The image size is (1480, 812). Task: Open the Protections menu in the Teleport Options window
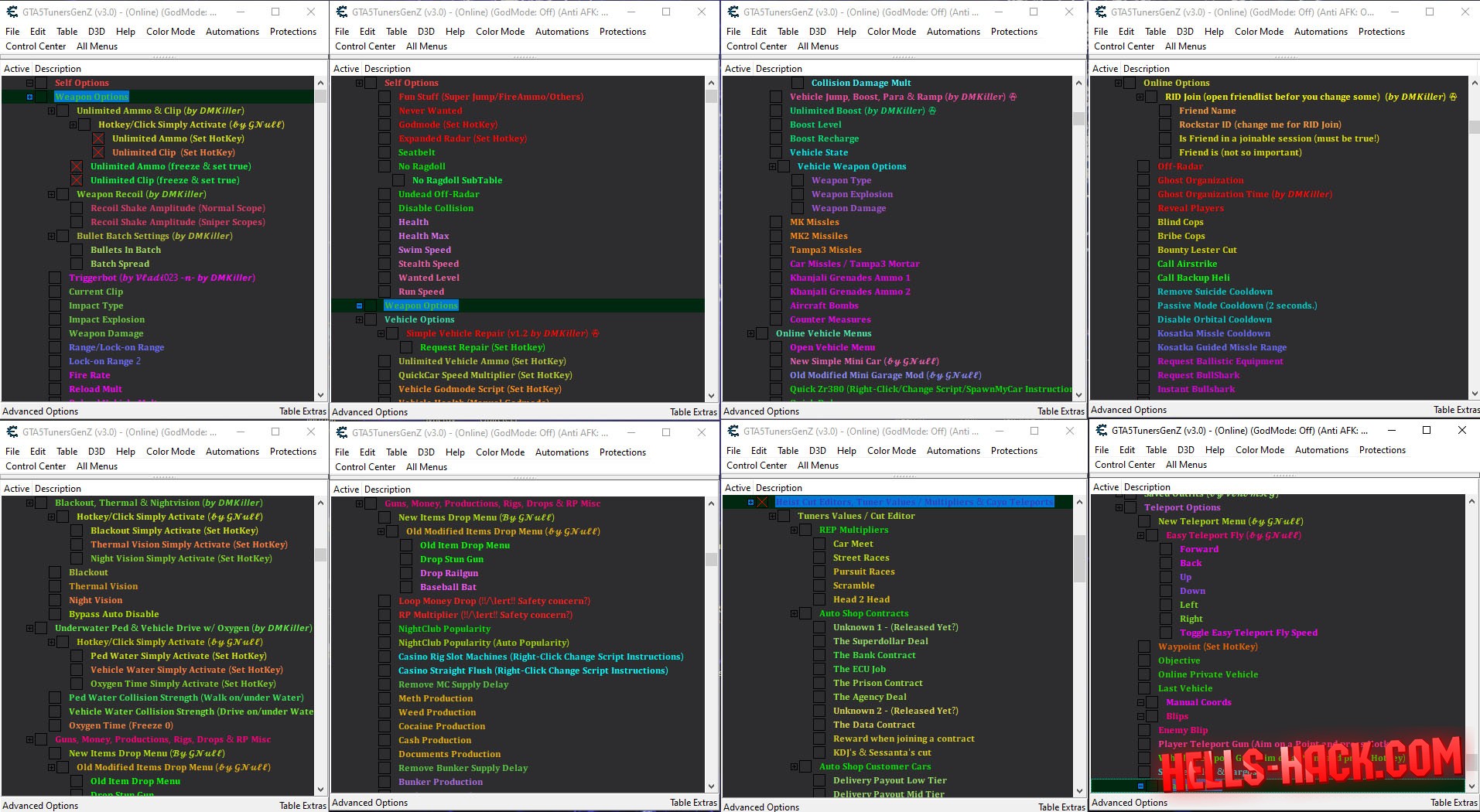[1382, 449]
